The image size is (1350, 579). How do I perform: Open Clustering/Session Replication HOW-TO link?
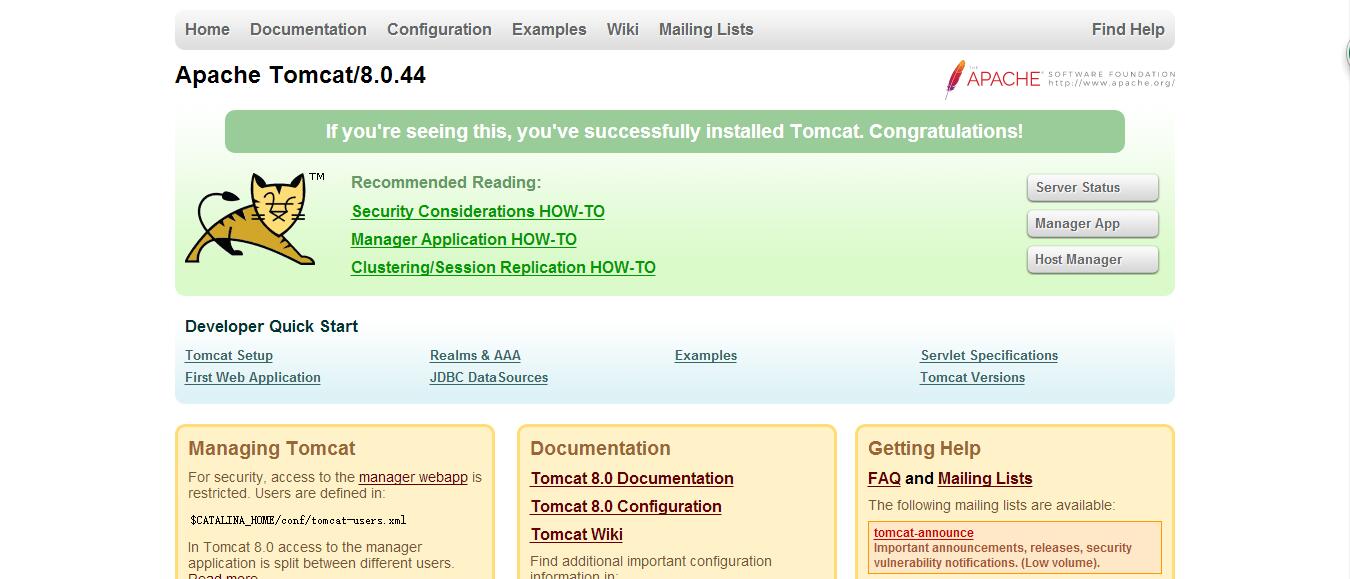point(503,268)
